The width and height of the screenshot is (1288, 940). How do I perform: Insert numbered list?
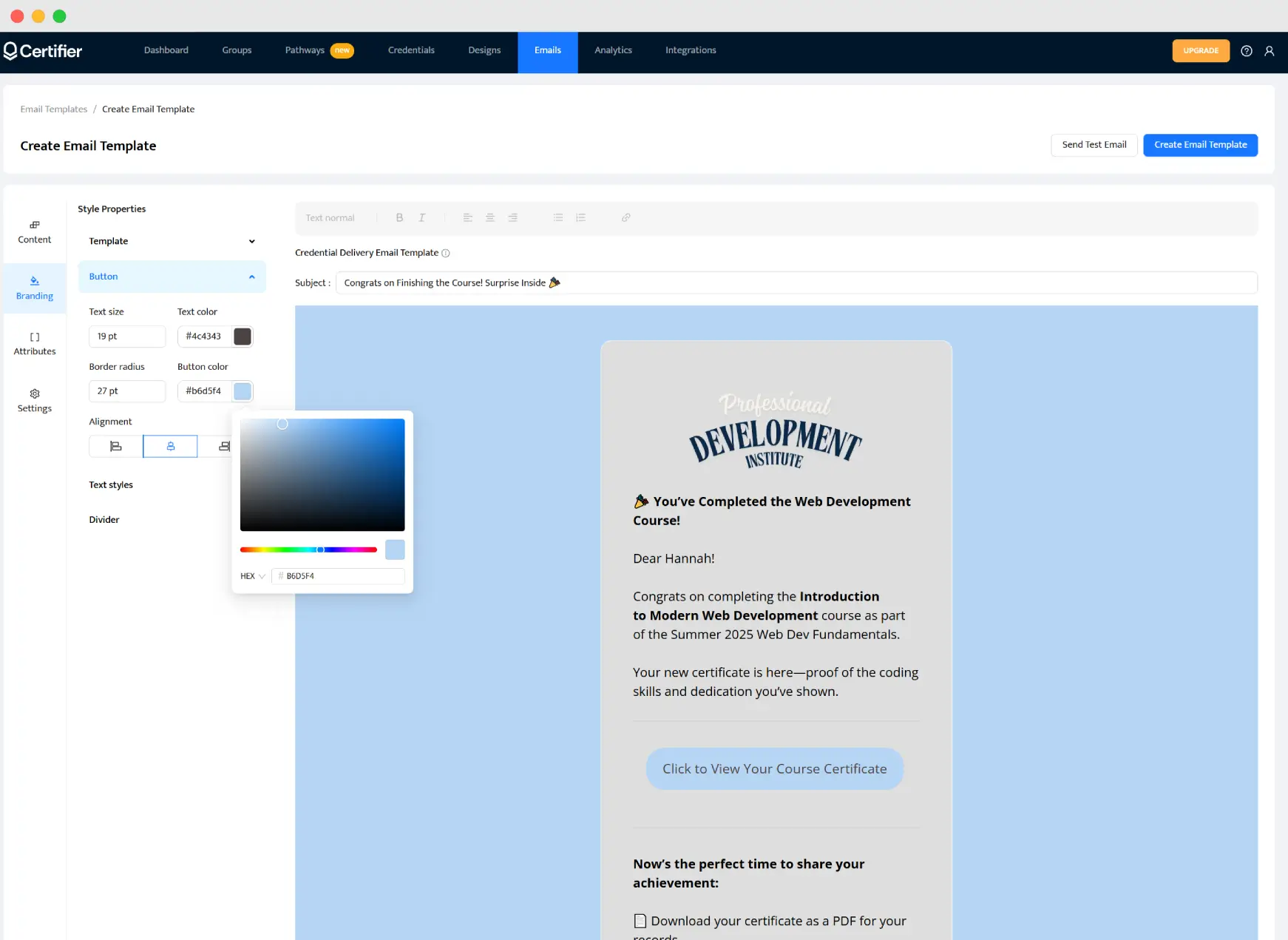point(581,217)
